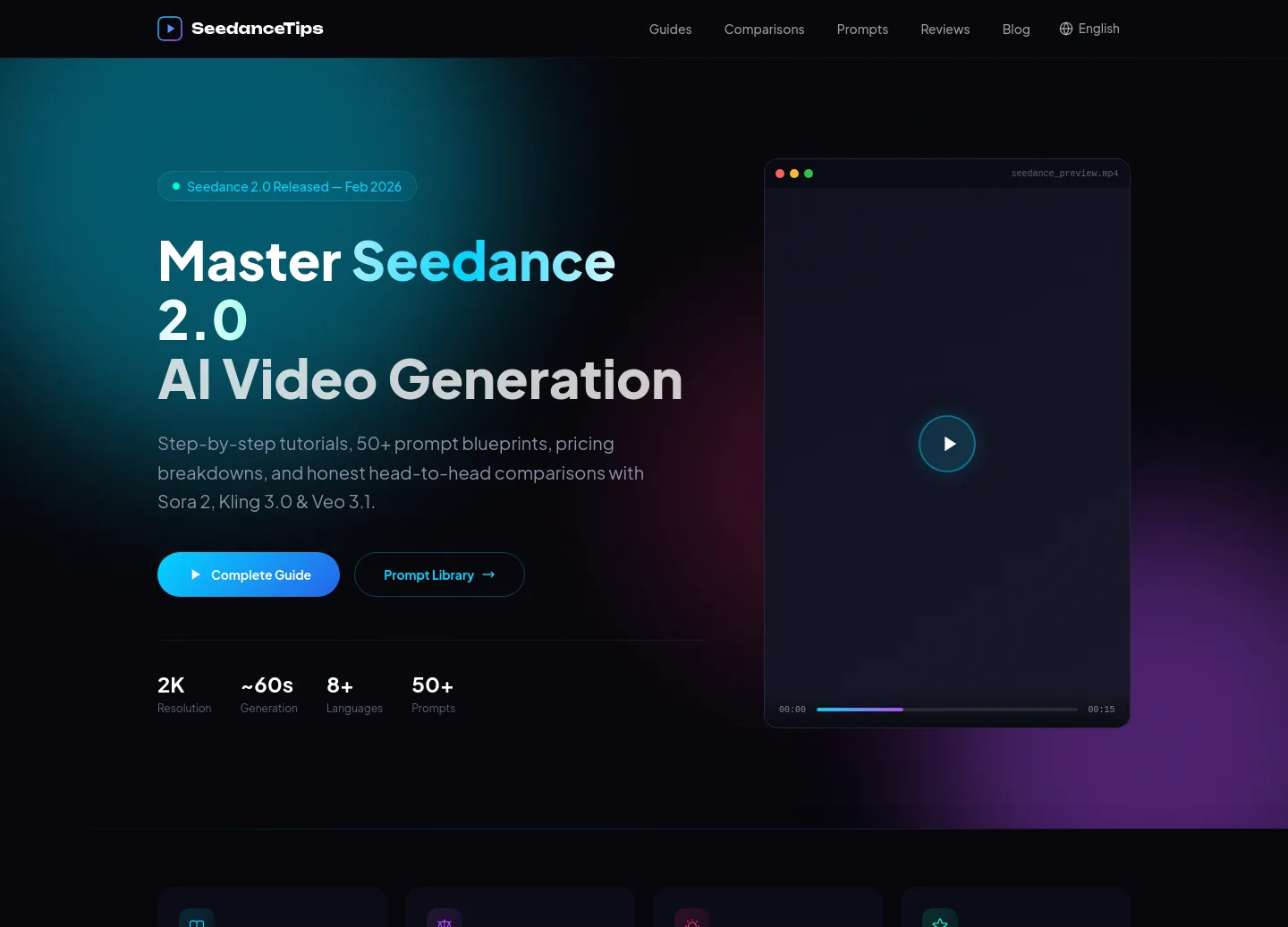The width and height of the screenshot is (1288, 927).
Task: Click the Complete Guide button
Action: point(249,574)
